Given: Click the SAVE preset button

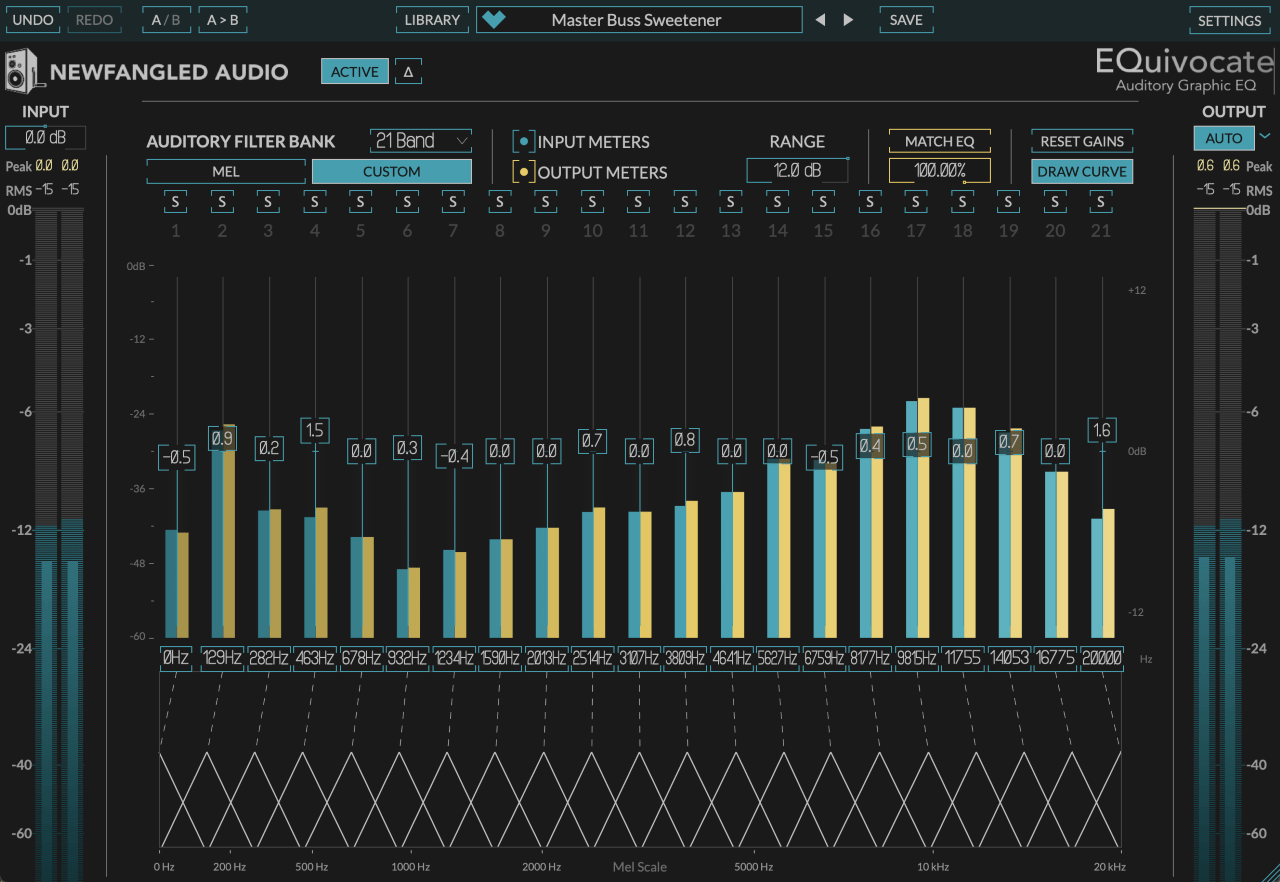Looking at the screenshot, I should click(905, 19).
